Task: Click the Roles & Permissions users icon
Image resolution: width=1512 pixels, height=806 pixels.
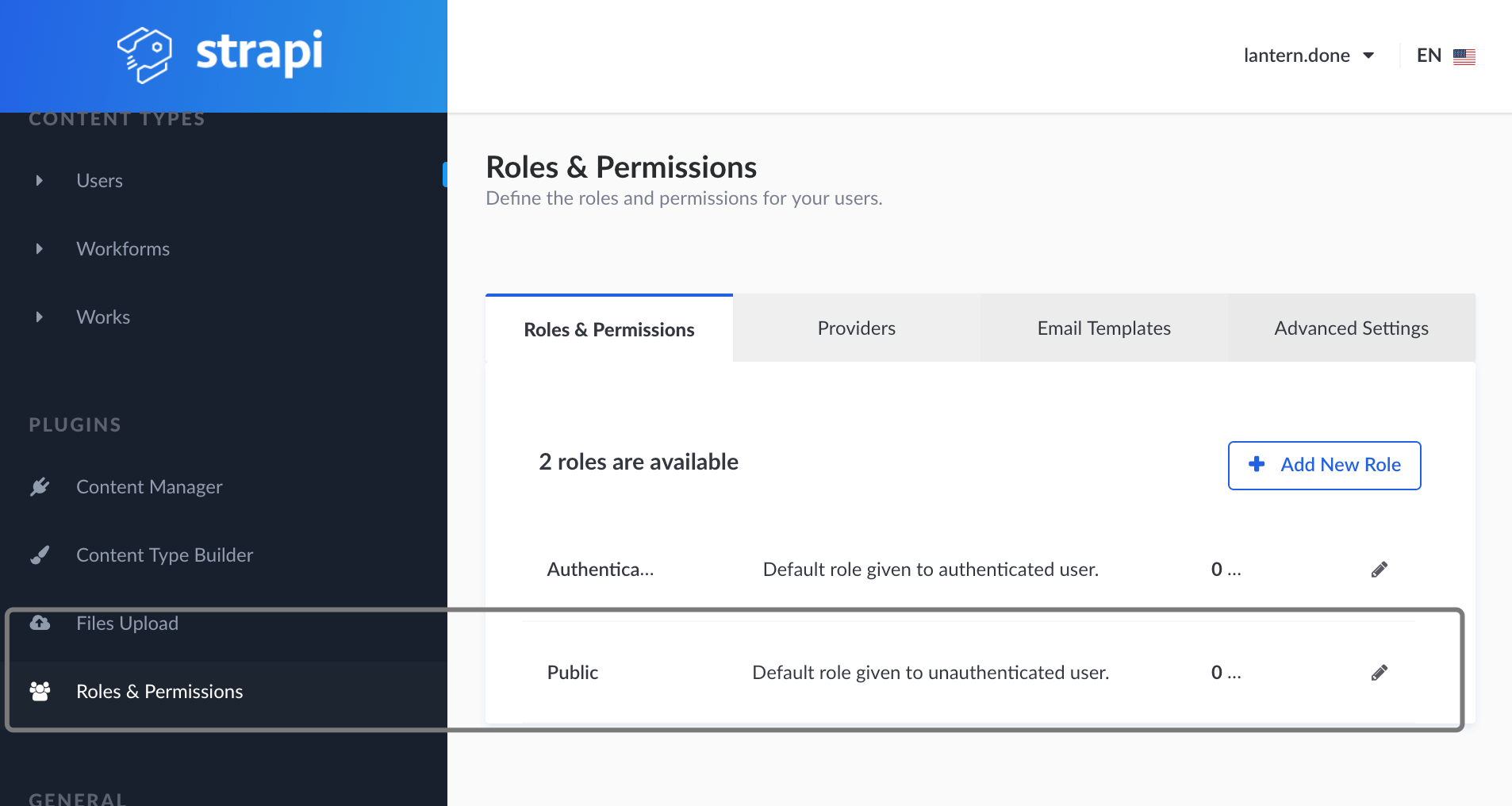Action: tap(40, 691)
